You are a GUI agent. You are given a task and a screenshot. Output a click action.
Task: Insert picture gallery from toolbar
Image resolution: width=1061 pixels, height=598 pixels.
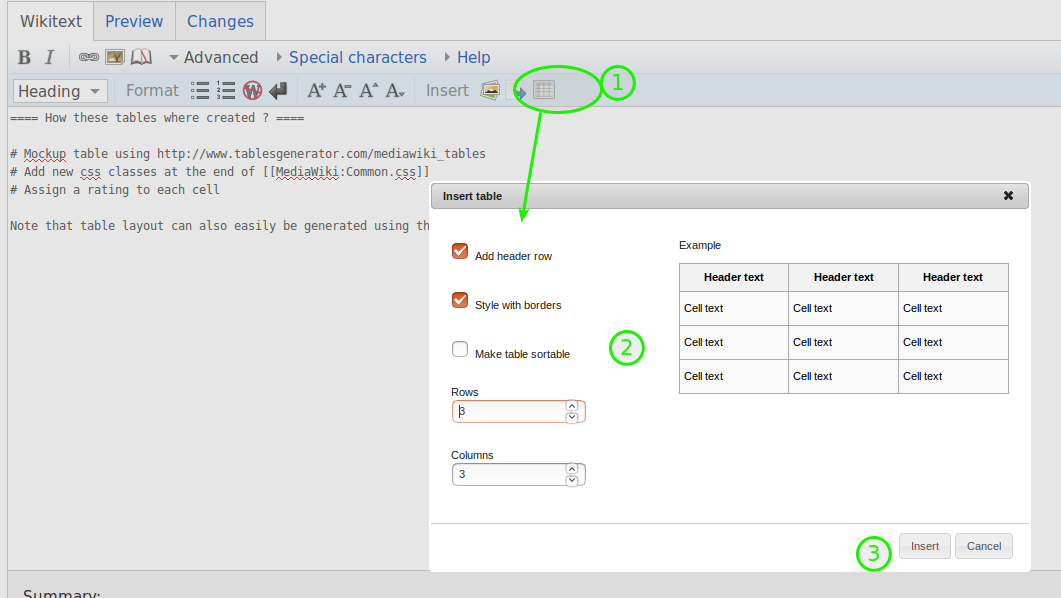[490, 91]
